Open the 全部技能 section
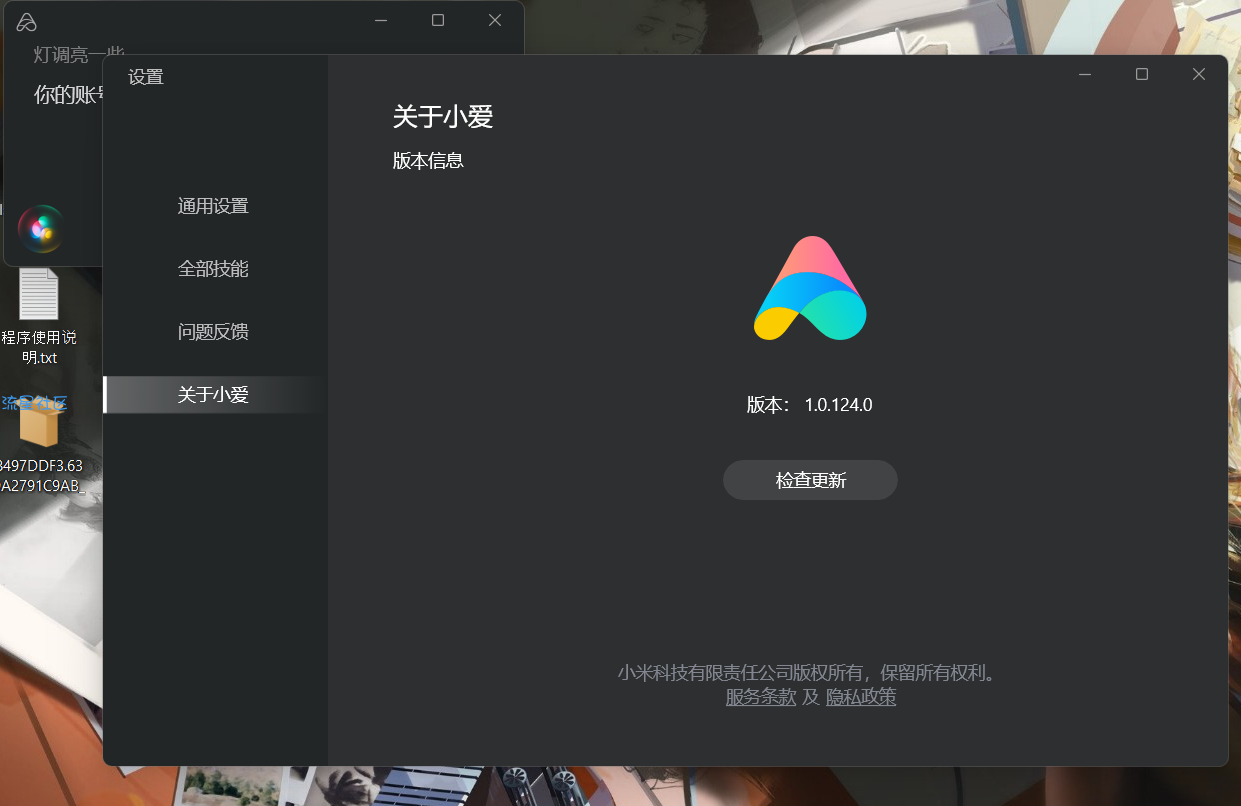Viewport: 1241px width, 806px height. 213,269
